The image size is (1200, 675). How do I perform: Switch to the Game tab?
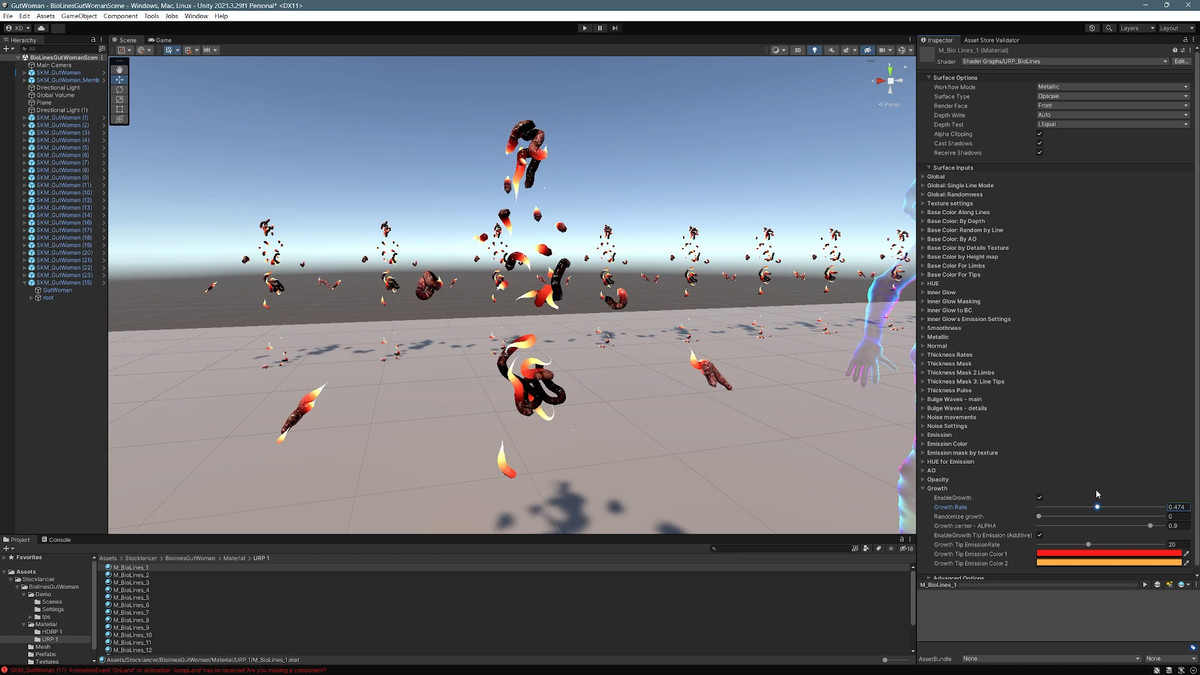pos(160,40)
